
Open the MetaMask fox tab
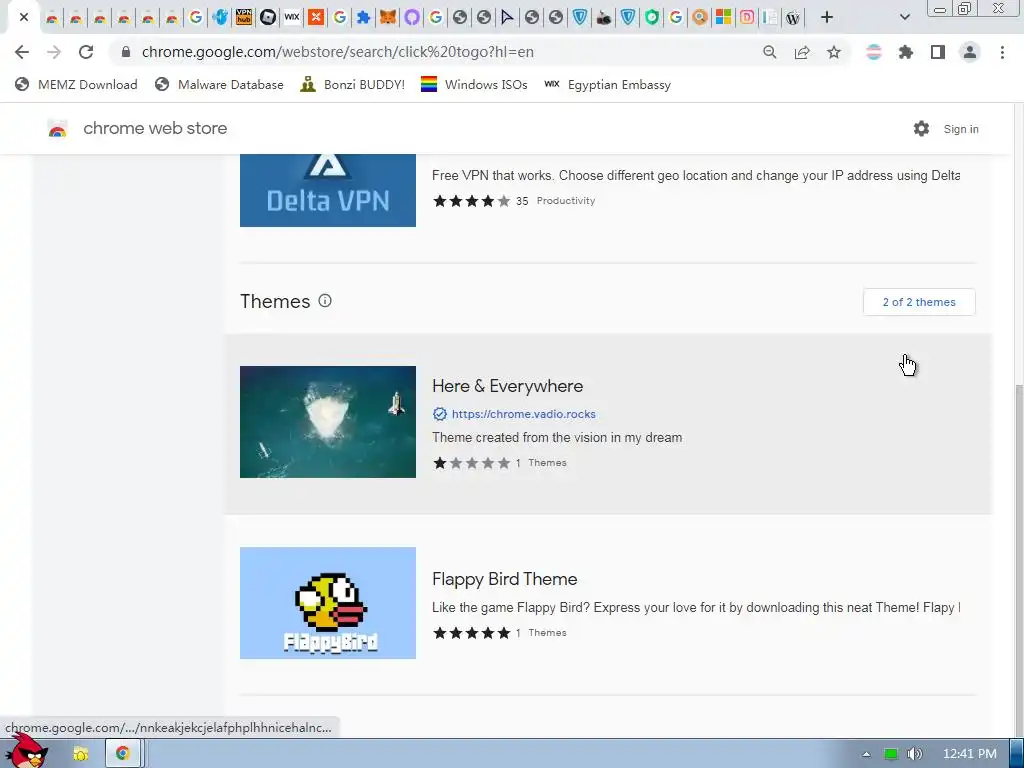[x=388, y=17]
